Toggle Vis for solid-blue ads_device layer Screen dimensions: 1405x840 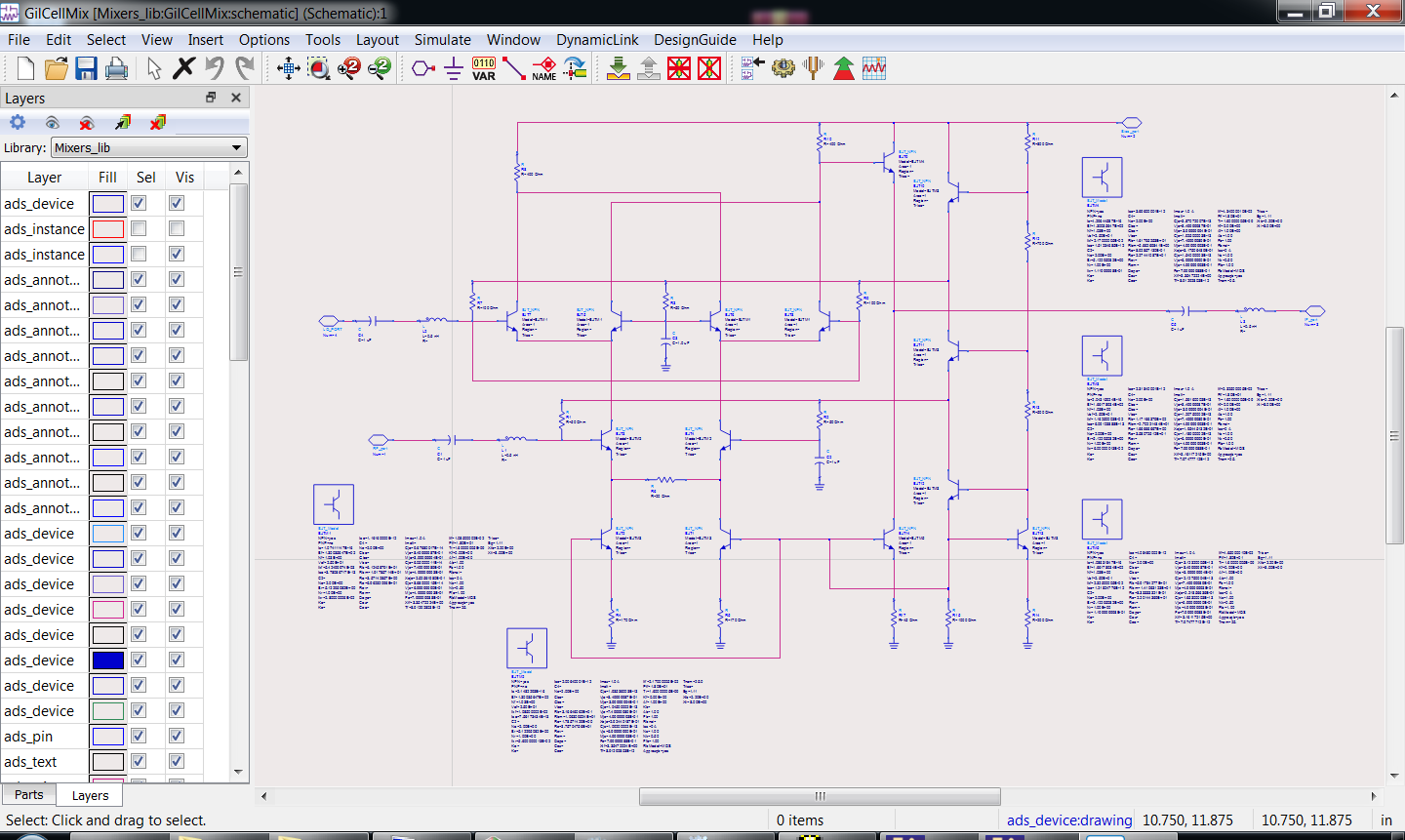click(177, 660)
